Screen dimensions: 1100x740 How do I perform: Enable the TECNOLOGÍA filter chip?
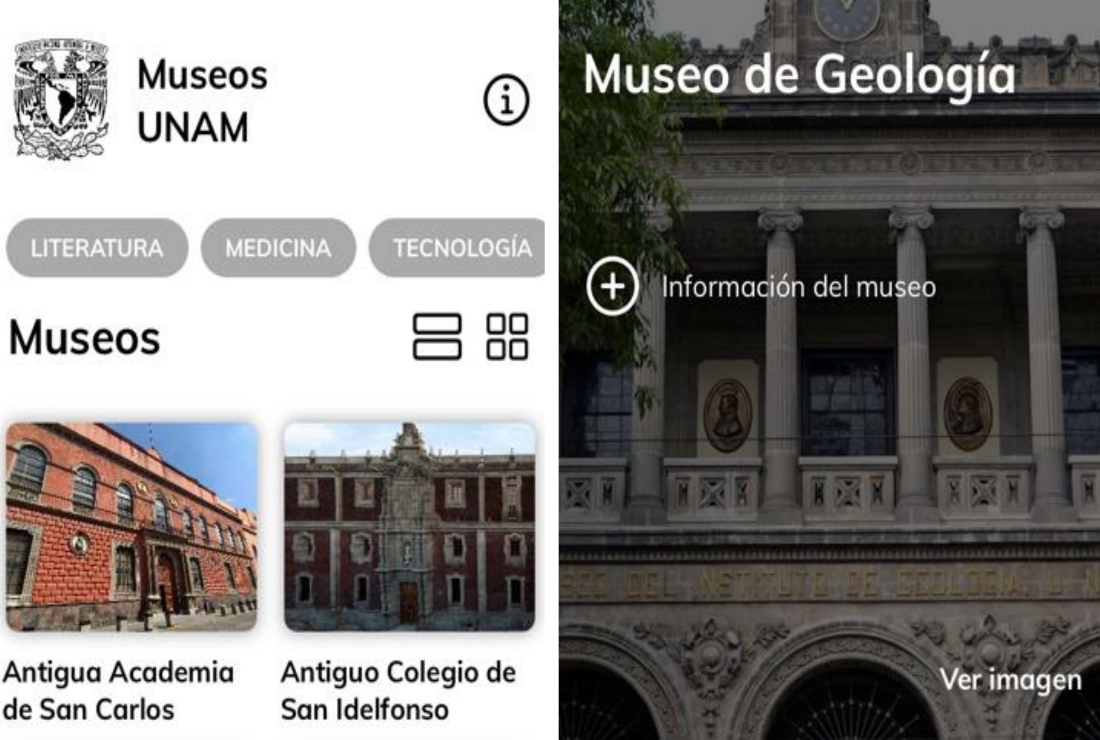[457, 248]
